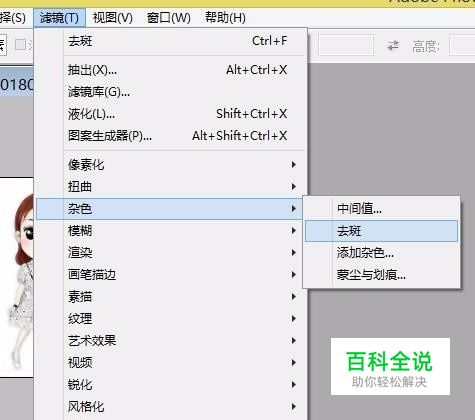Expand the 素描 submenu
This screenshot has height=420, width=475.
pyautogui.click(x=171, y=297)
